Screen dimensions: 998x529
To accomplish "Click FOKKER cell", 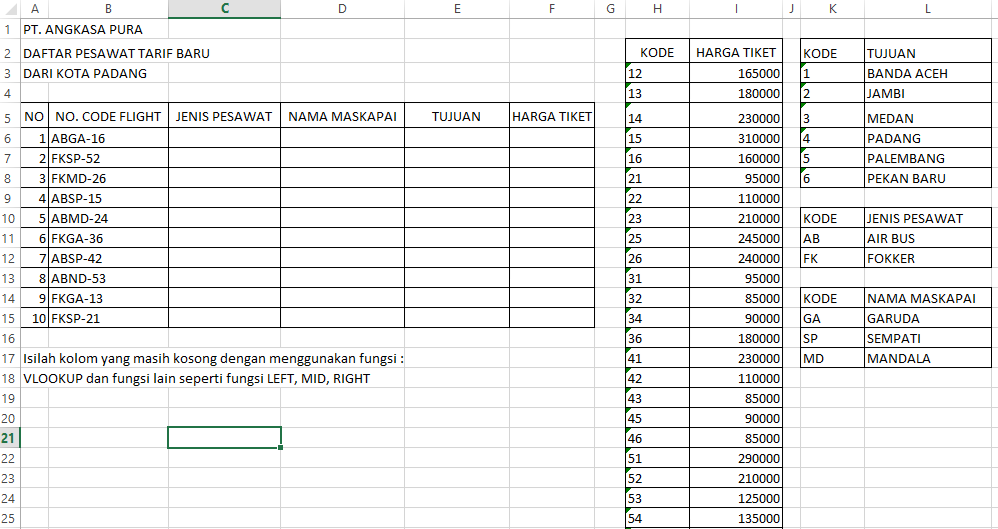I will (x=927, y=258).
